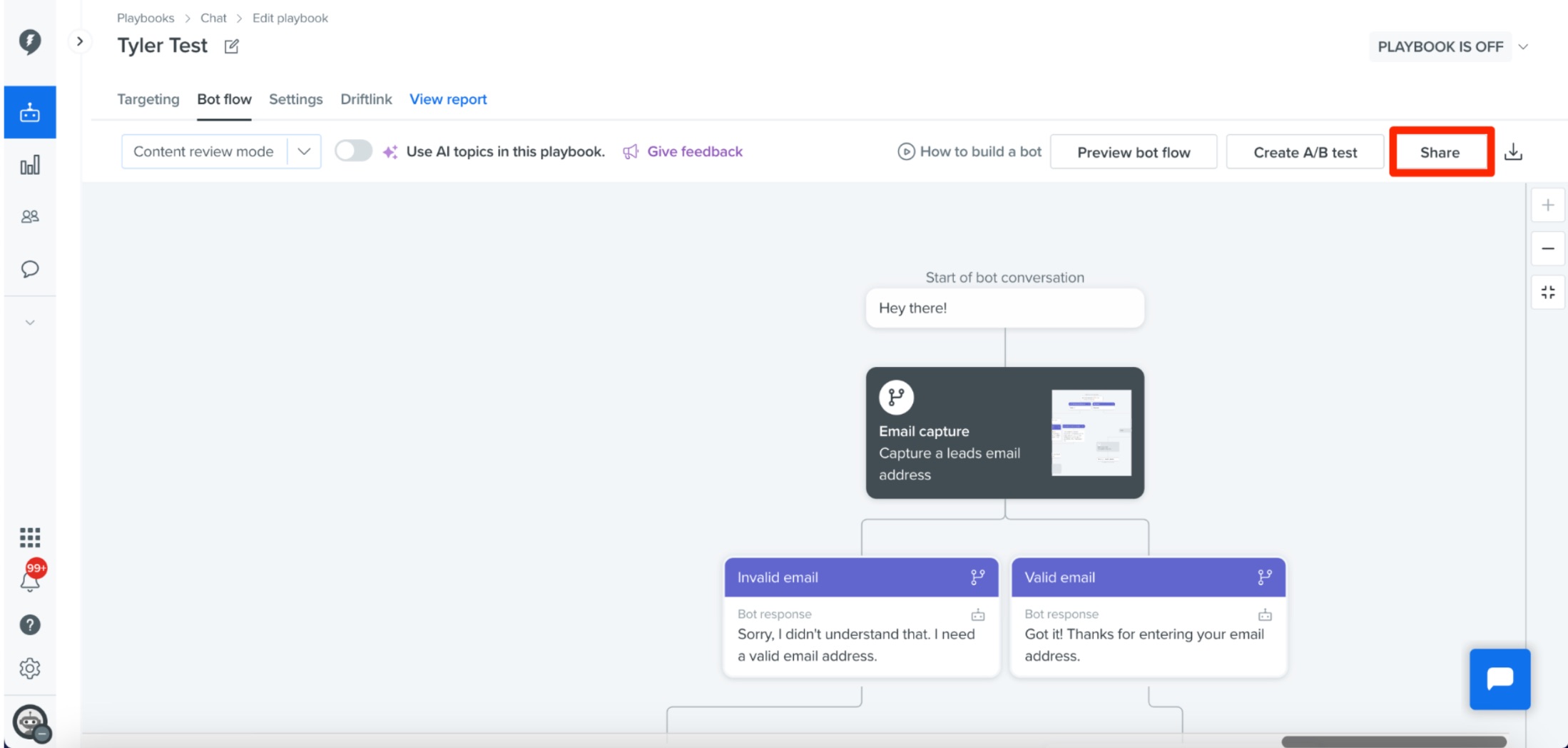
Task: Open the apps grid icon in sidebar
Action: click(x=30, y=537)
